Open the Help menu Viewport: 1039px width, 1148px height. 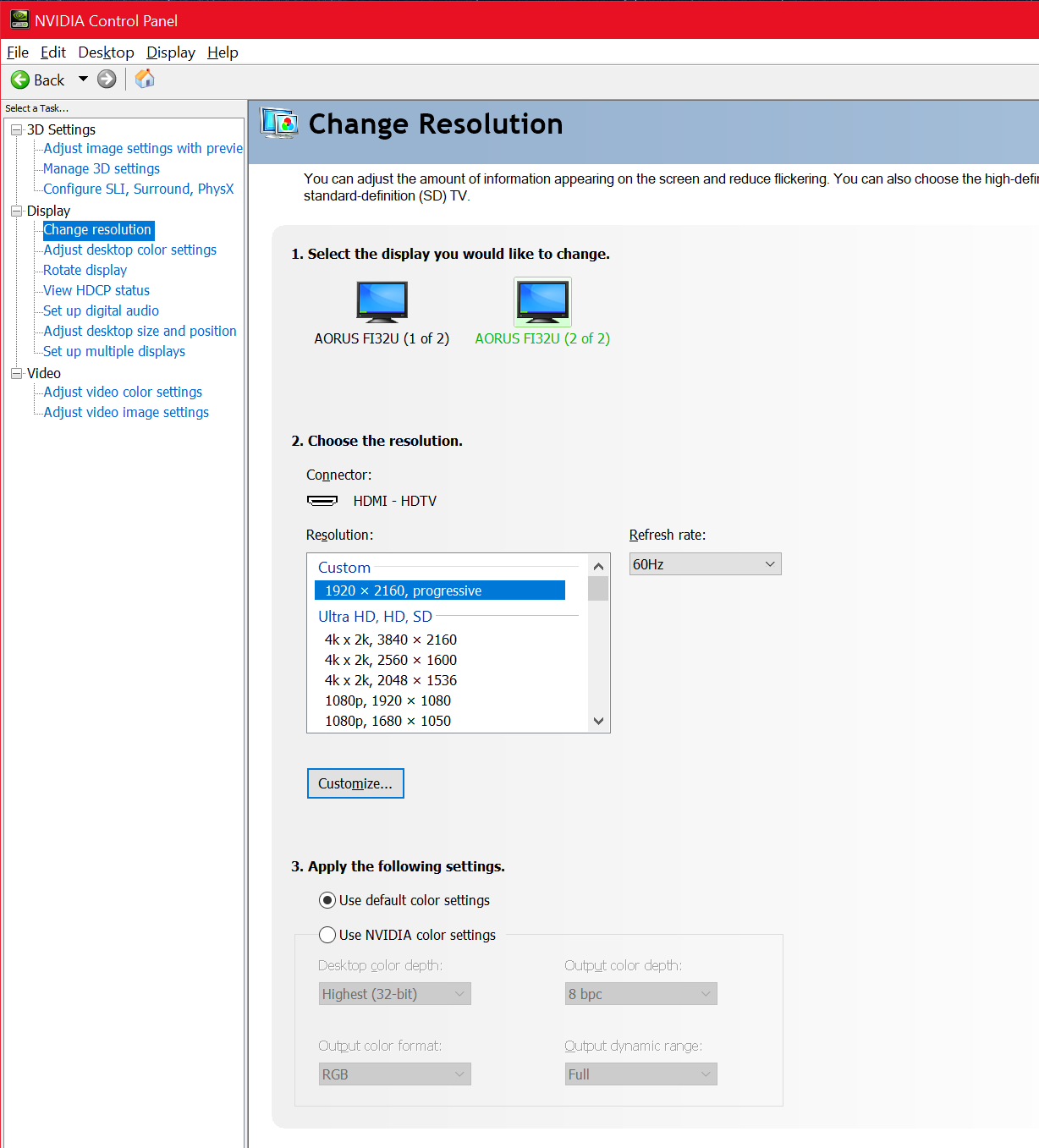[x=223, y=52]
